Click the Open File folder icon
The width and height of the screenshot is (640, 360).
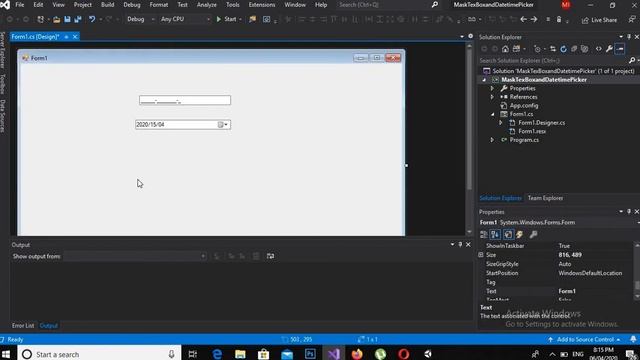coord(56,19)
